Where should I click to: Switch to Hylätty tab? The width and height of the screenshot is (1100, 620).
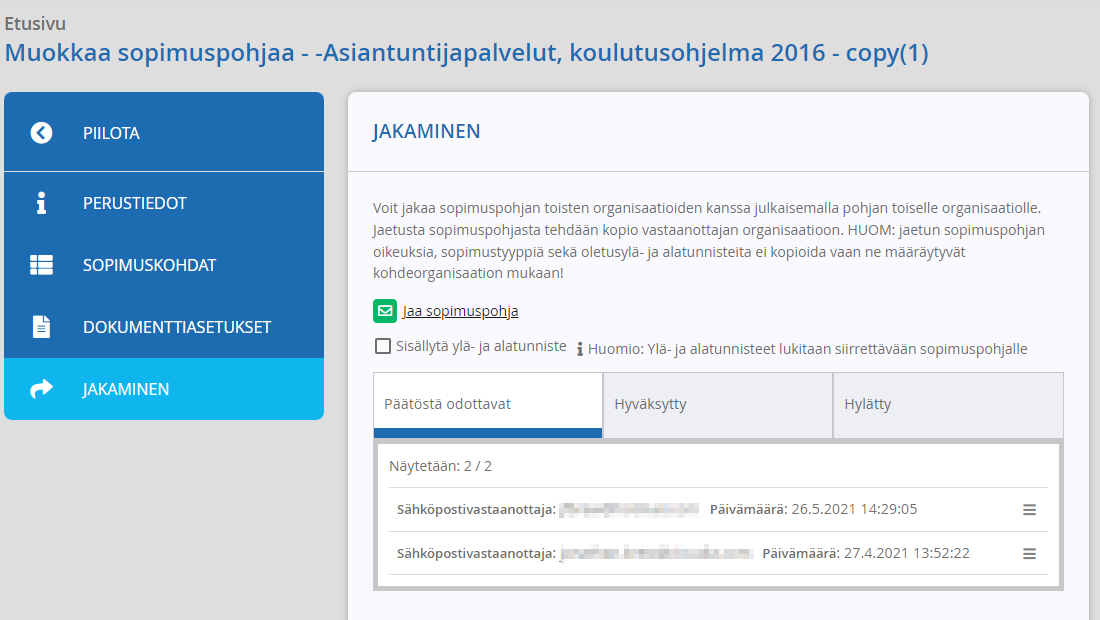[x=948, y=405]
